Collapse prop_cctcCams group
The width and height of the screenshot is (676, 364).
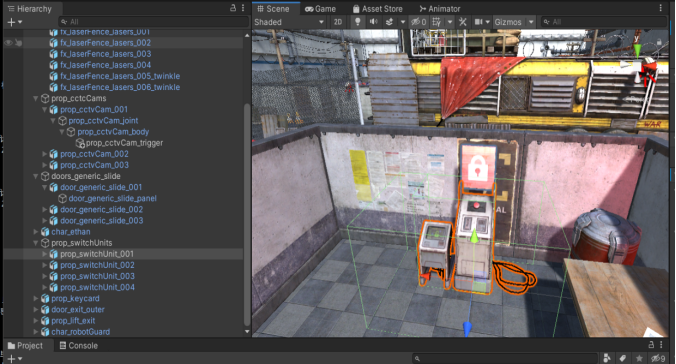36,98
